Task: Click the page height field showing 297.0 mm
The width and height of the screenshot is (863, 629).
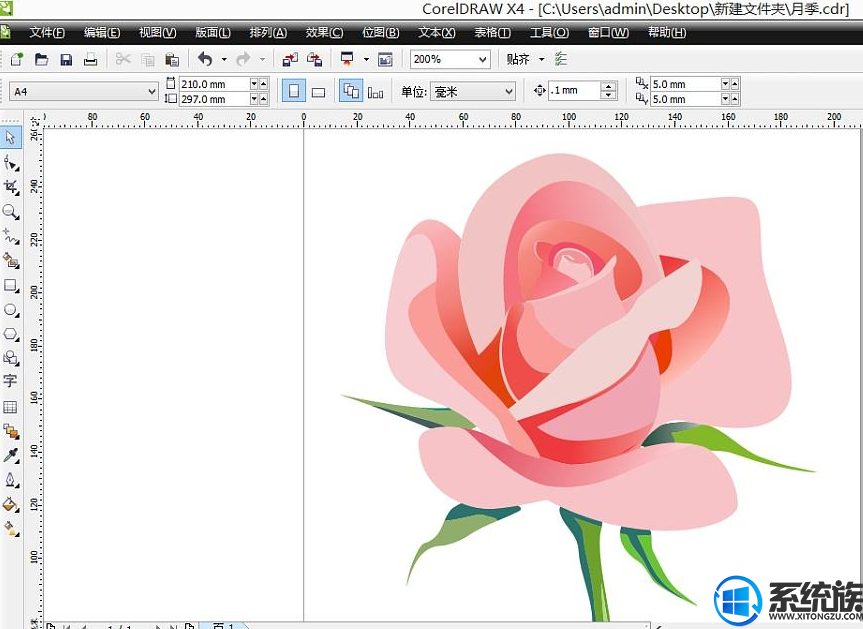Action: click(x=215, y=99)
